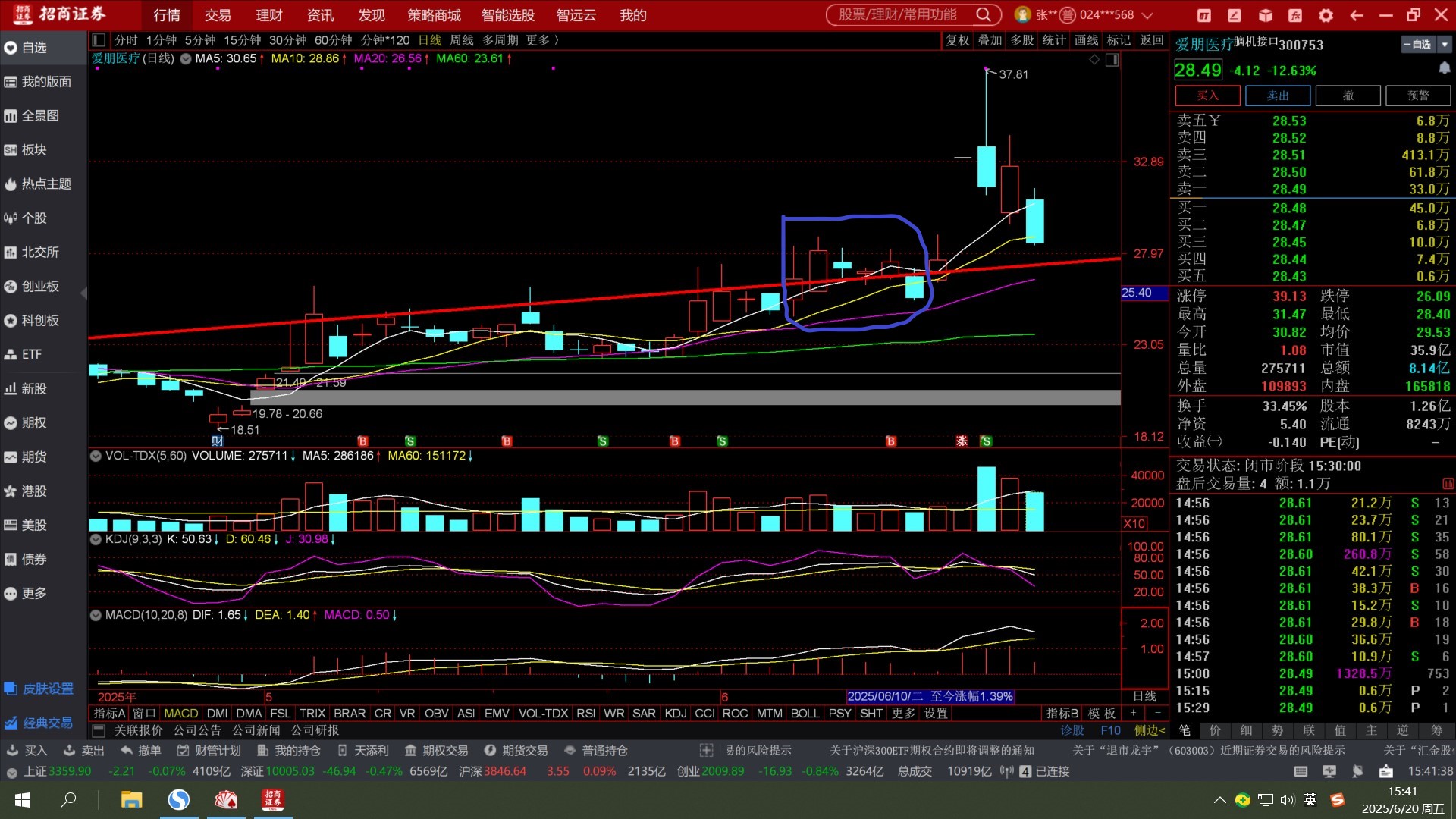Click the red 买入 buy button
This screenshot has width=1456, height=819.
(x=1207, y=96)
